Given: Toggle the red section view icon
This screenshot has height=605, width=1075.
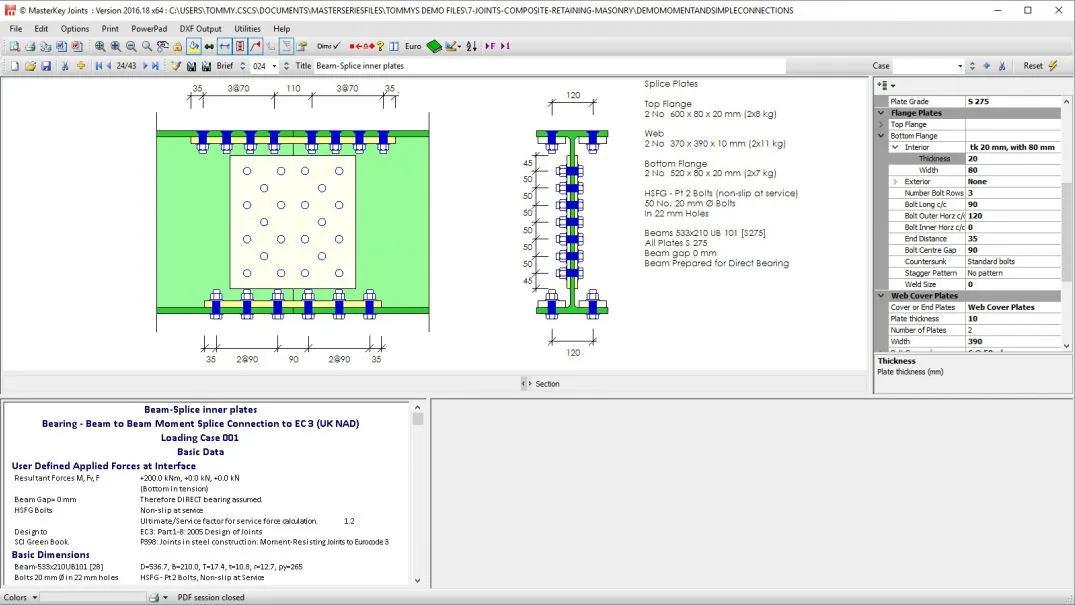Looking at the screenshot, I should (240, 46).
